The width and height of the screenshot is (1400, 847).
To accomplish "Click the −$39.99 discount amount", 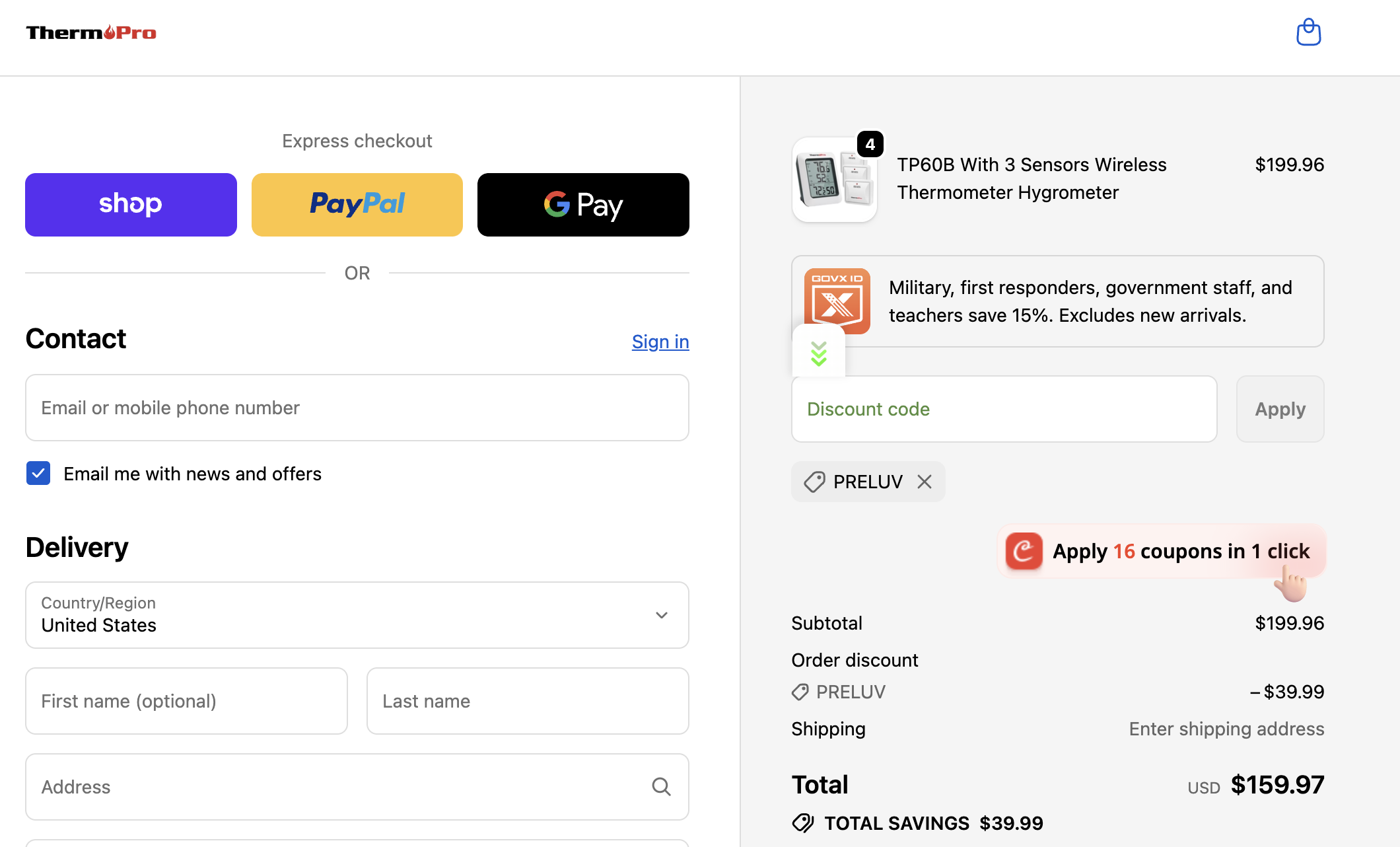I will click(1286, 692).
